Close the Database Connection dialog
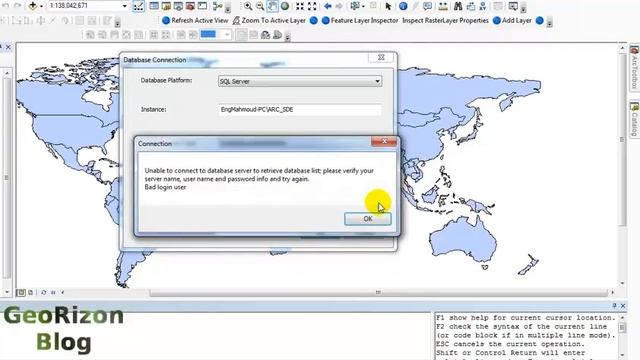 click(381, 58)
